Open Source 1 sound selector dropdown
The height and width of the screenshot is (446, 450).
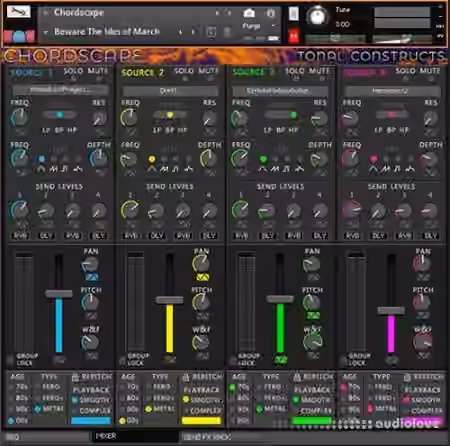60,90
